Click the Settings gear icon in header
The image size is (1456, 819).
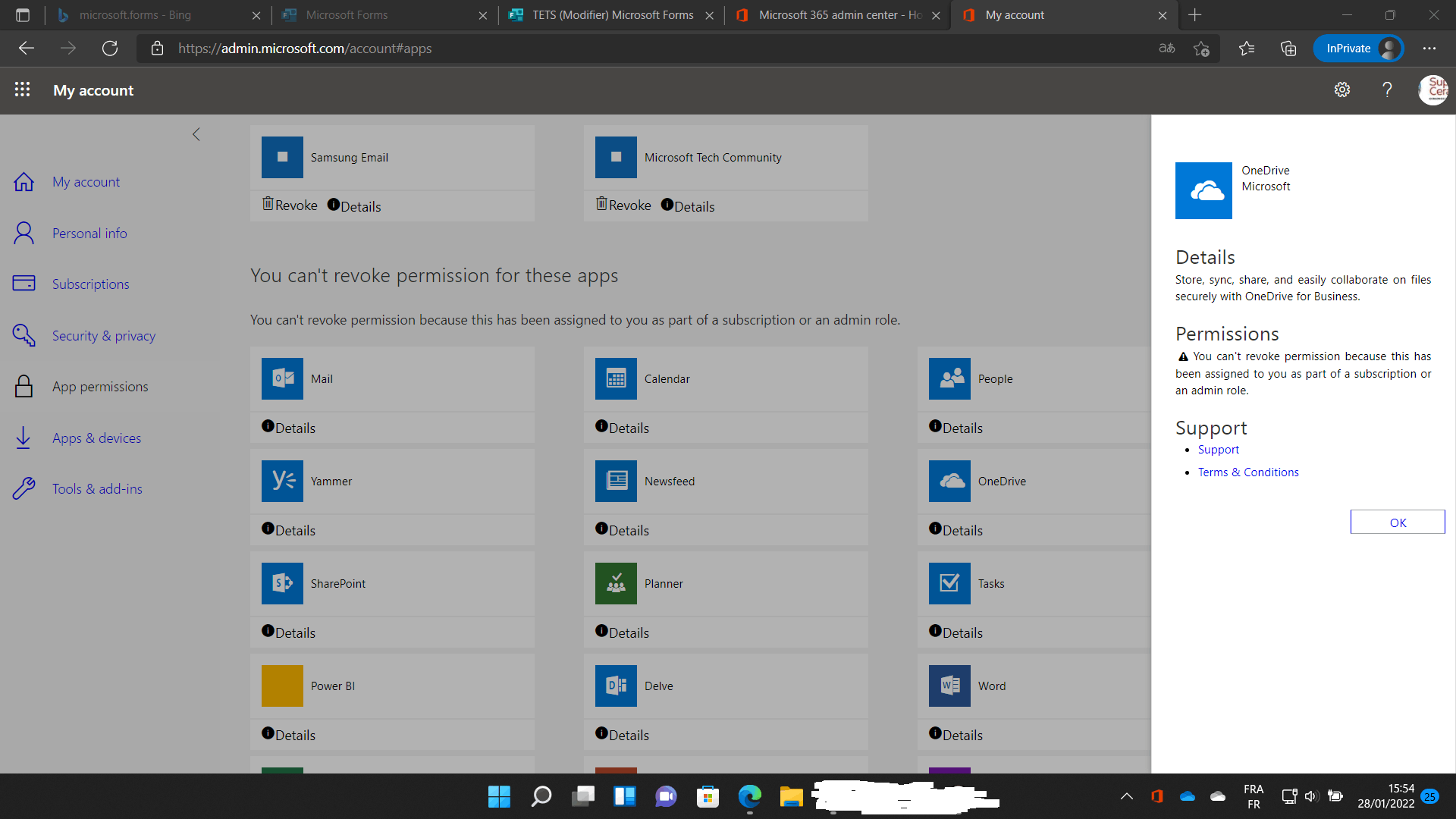[1341, 90]
